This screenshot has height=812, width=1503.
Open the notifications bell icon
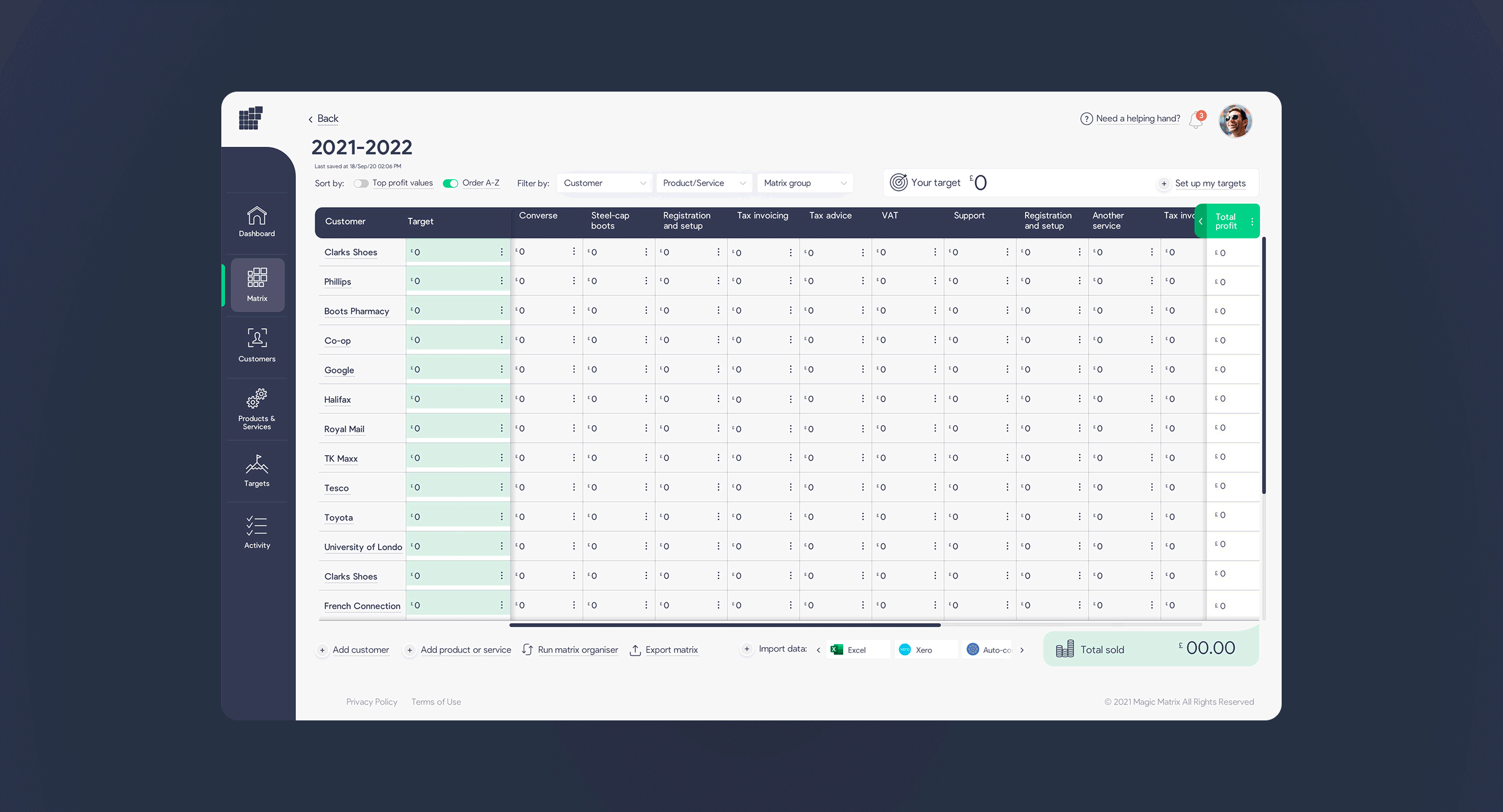(x=1196, y=120)
